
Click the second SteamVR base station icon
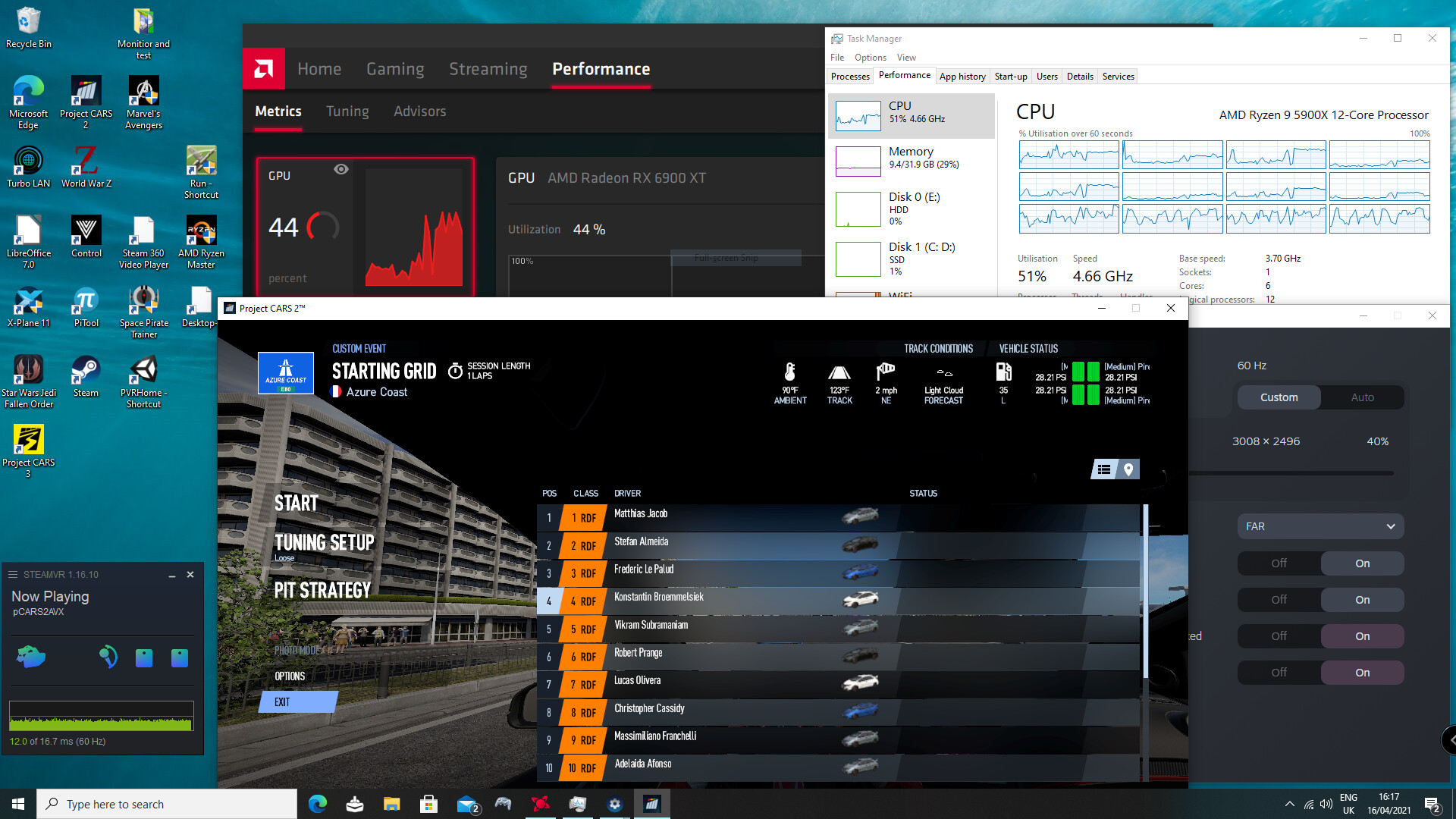pos(180,657)
